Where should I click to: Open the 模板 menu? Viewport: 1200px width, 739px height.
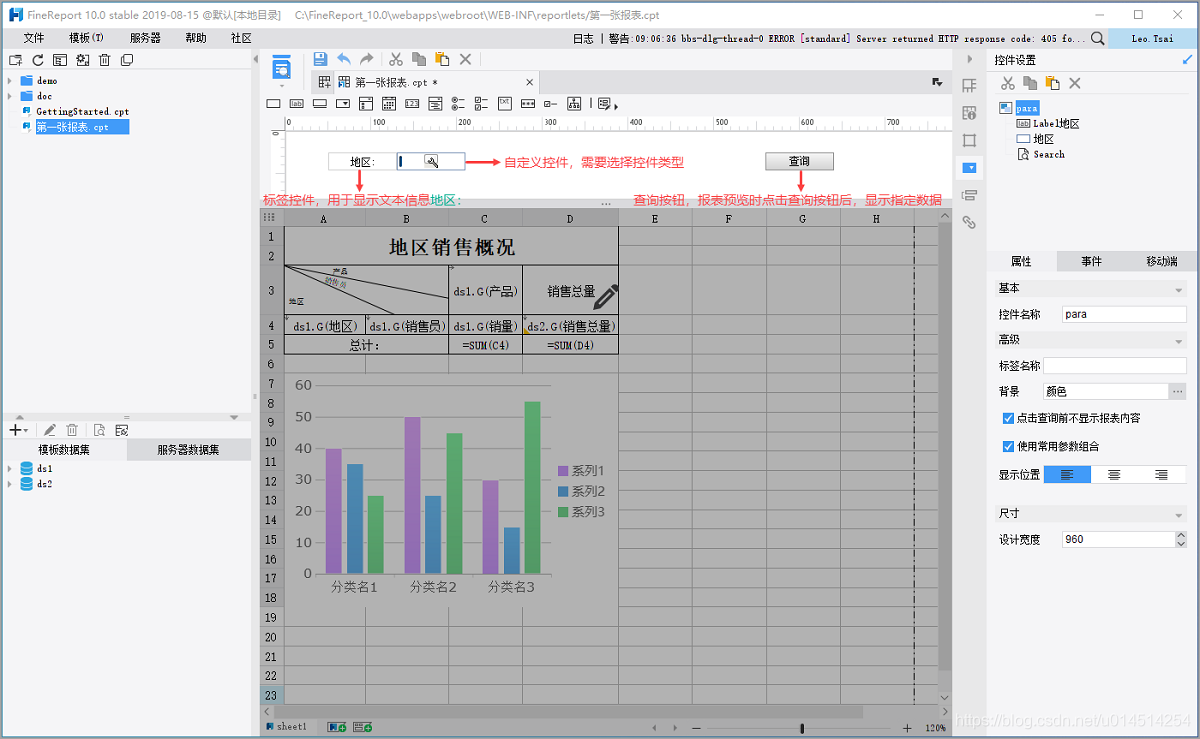click(x=86, y=38)
